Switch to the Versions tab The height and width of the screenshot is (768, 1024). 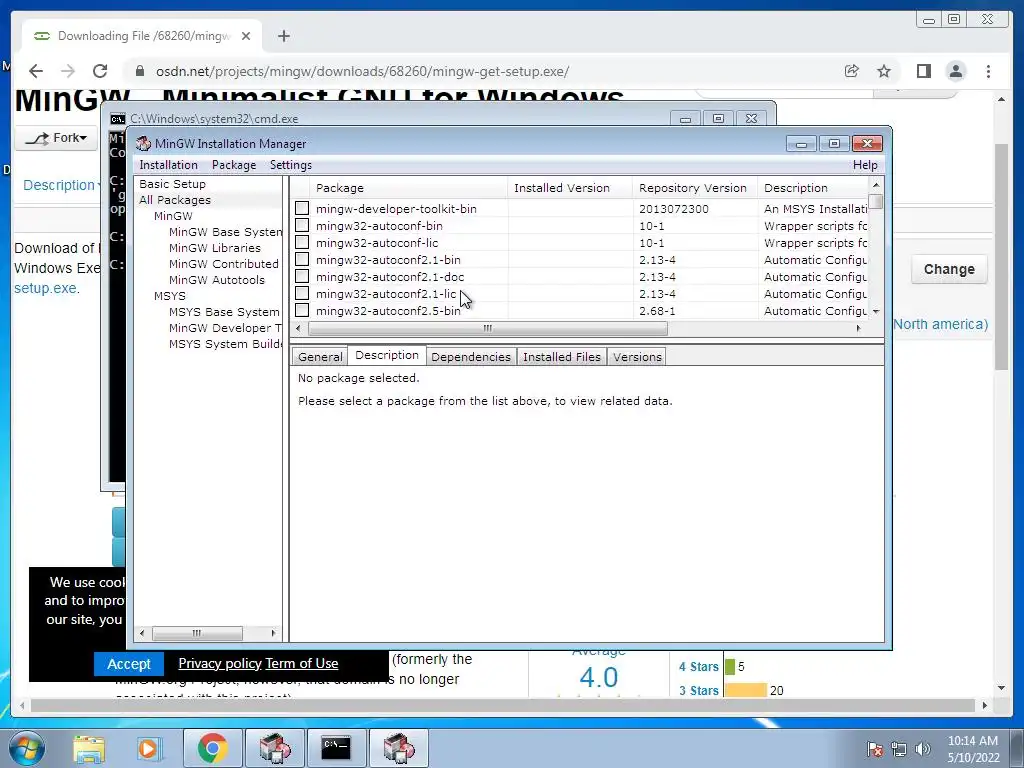637,357
